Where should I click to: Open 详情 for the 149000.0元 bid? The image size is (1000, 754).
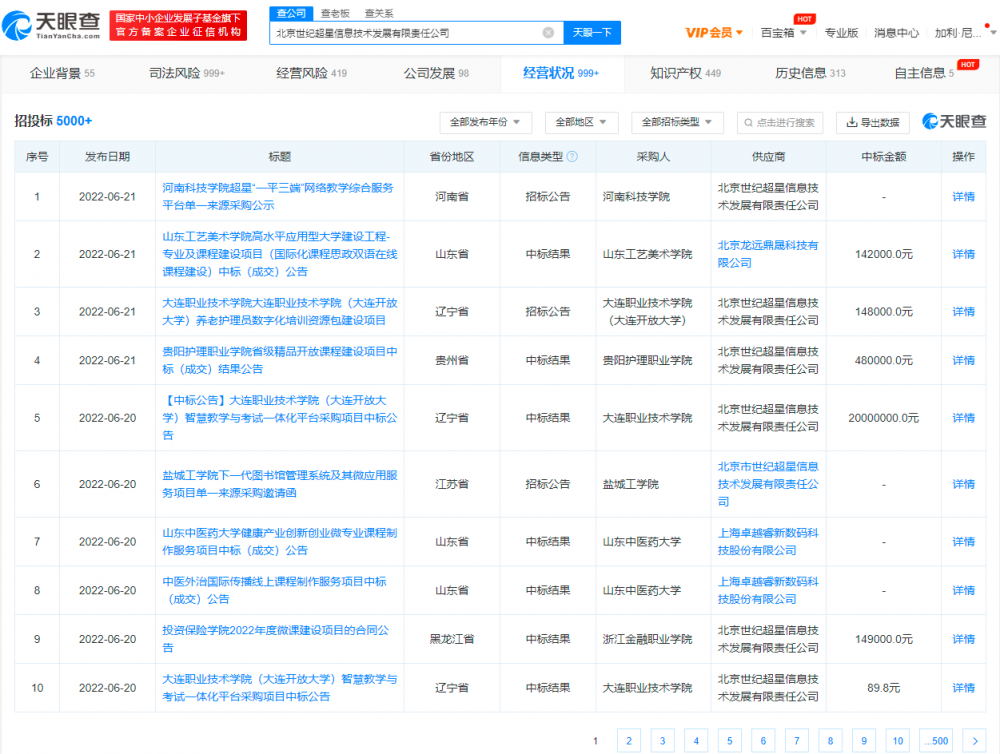coord(963,639)
